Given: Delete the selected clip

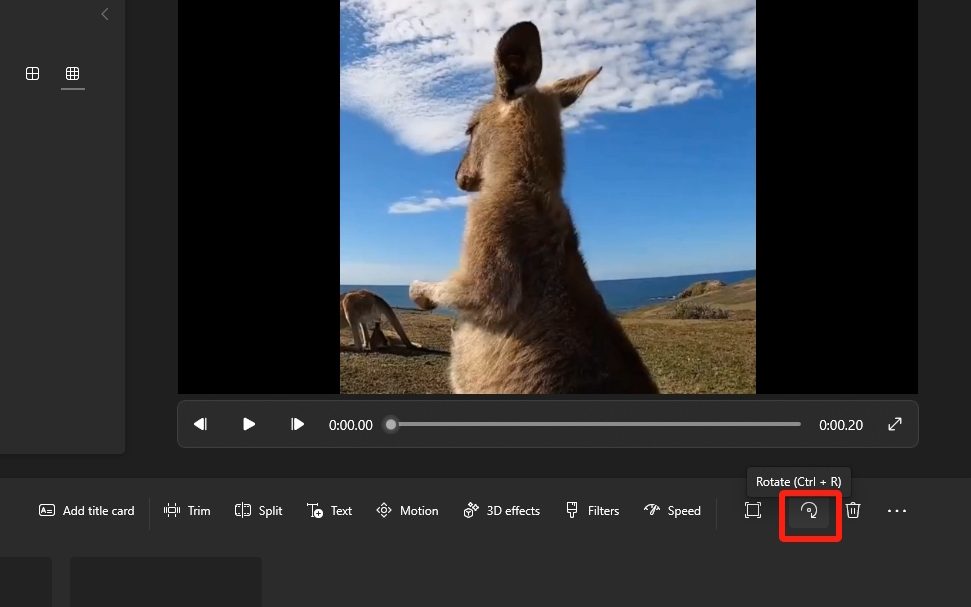Looking at the screenshot, I should (x=852, y=510).
